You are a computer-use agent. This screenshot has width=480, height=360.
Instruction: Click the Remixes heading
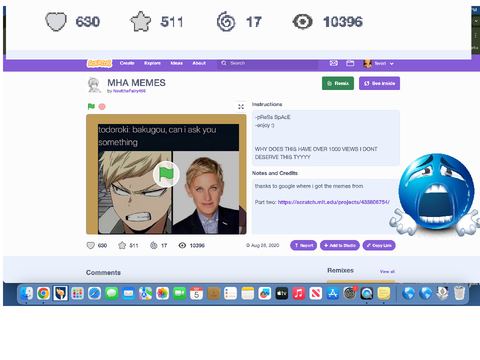(340, 270)
